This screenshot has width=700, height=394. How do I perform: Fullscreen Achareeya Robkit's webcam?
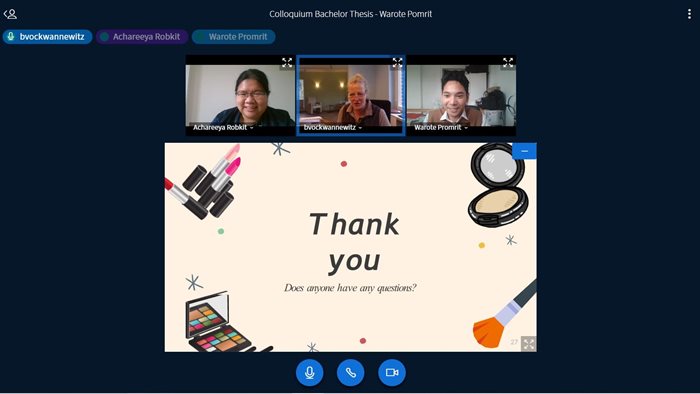(x=287, y=62)
